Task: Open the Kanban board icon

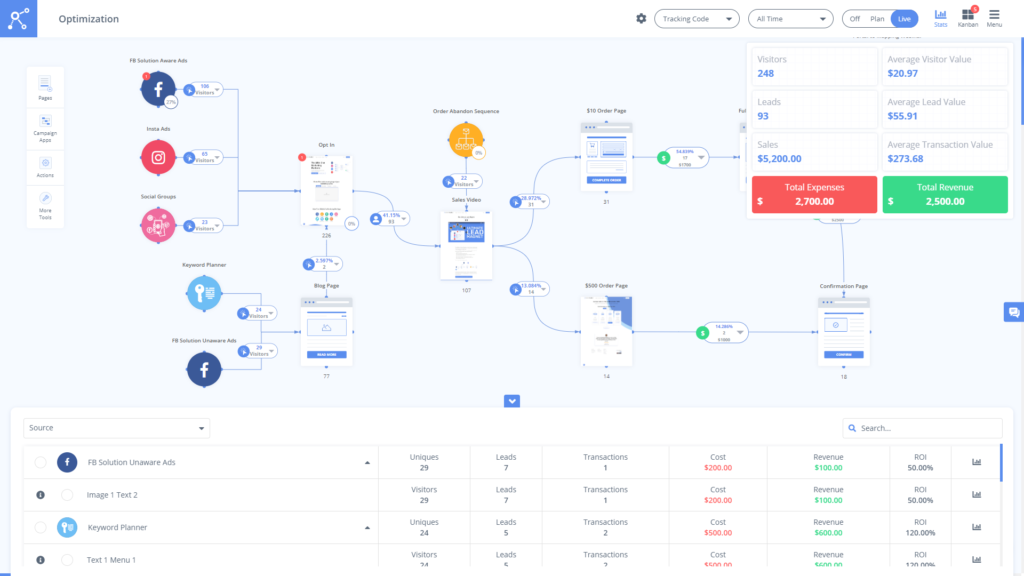Action: pos(968,17)
